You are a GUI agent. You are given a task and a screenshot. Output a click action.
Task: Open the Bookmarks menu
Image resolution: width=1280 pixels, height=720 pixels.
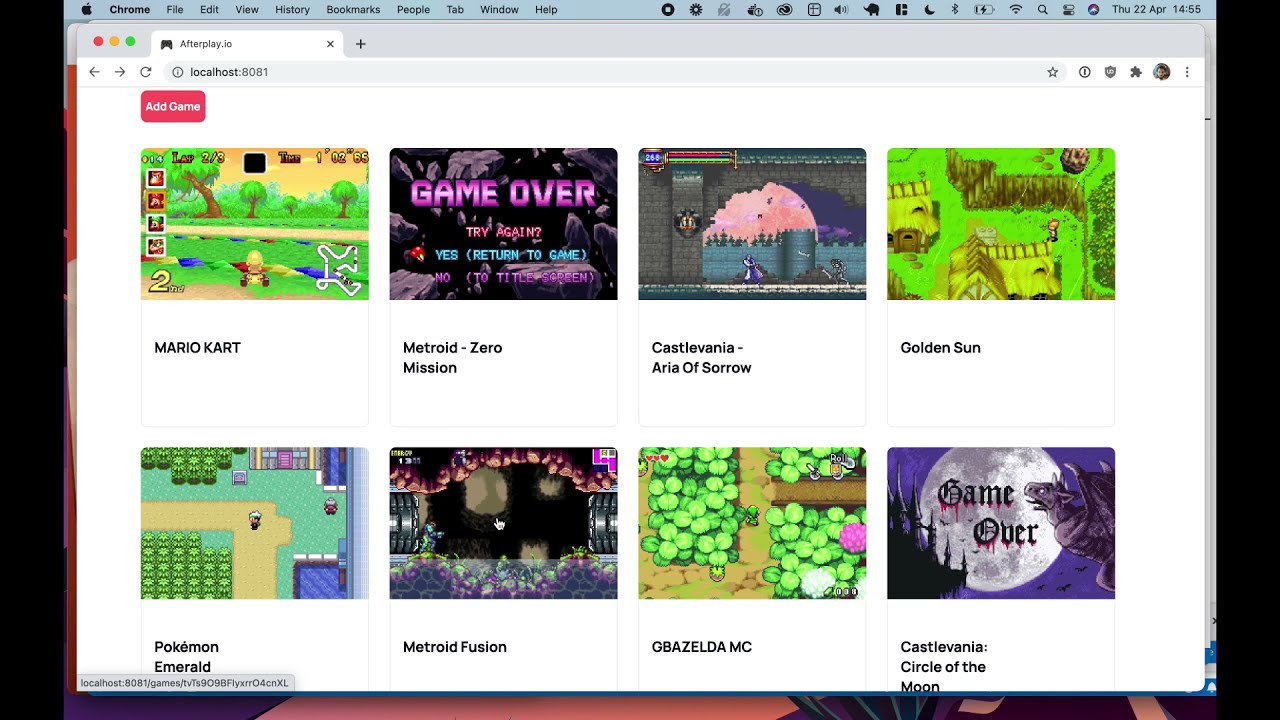coord(353,9)
